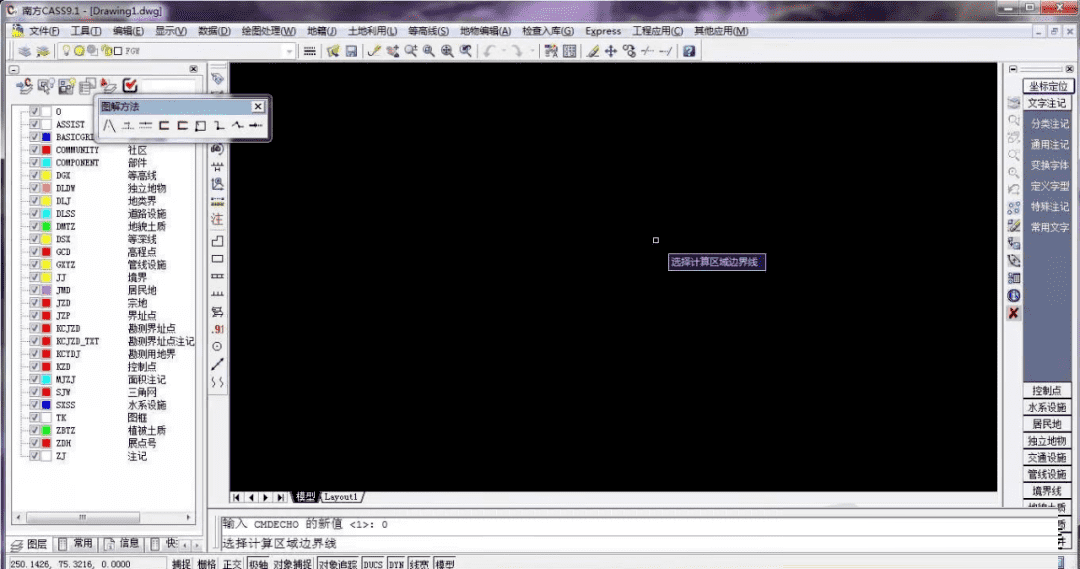Screen dimensions: 1080x569
Task: Click the save icon in the toolbar
Action: pyautogui.click(x=351, y=51)
